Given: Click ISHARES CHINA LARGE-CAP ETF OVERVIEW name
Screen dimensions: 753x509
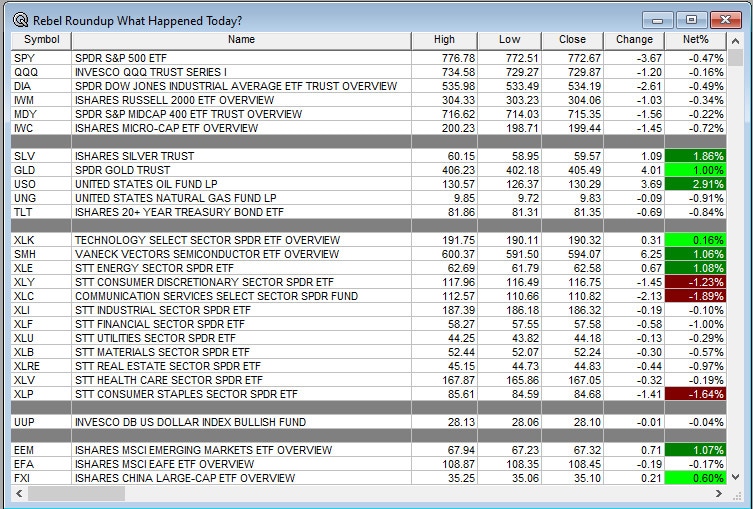Looking at the screenshot, I should click(x=241, y=478).
